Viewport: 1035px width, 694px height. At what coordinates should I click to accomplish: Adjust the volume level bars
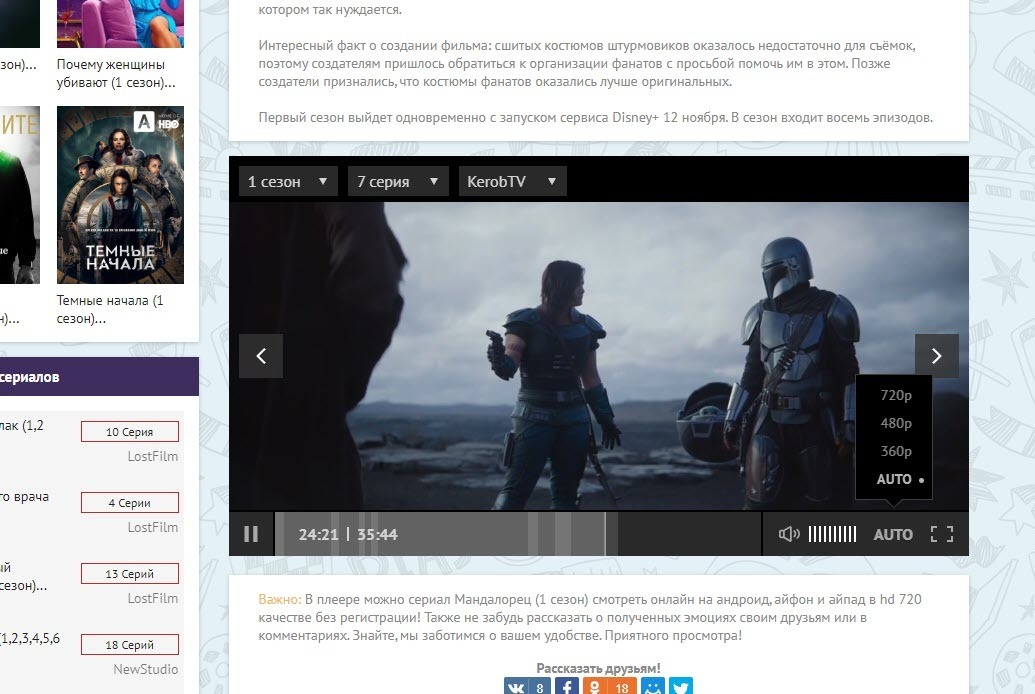coord(832,534)
